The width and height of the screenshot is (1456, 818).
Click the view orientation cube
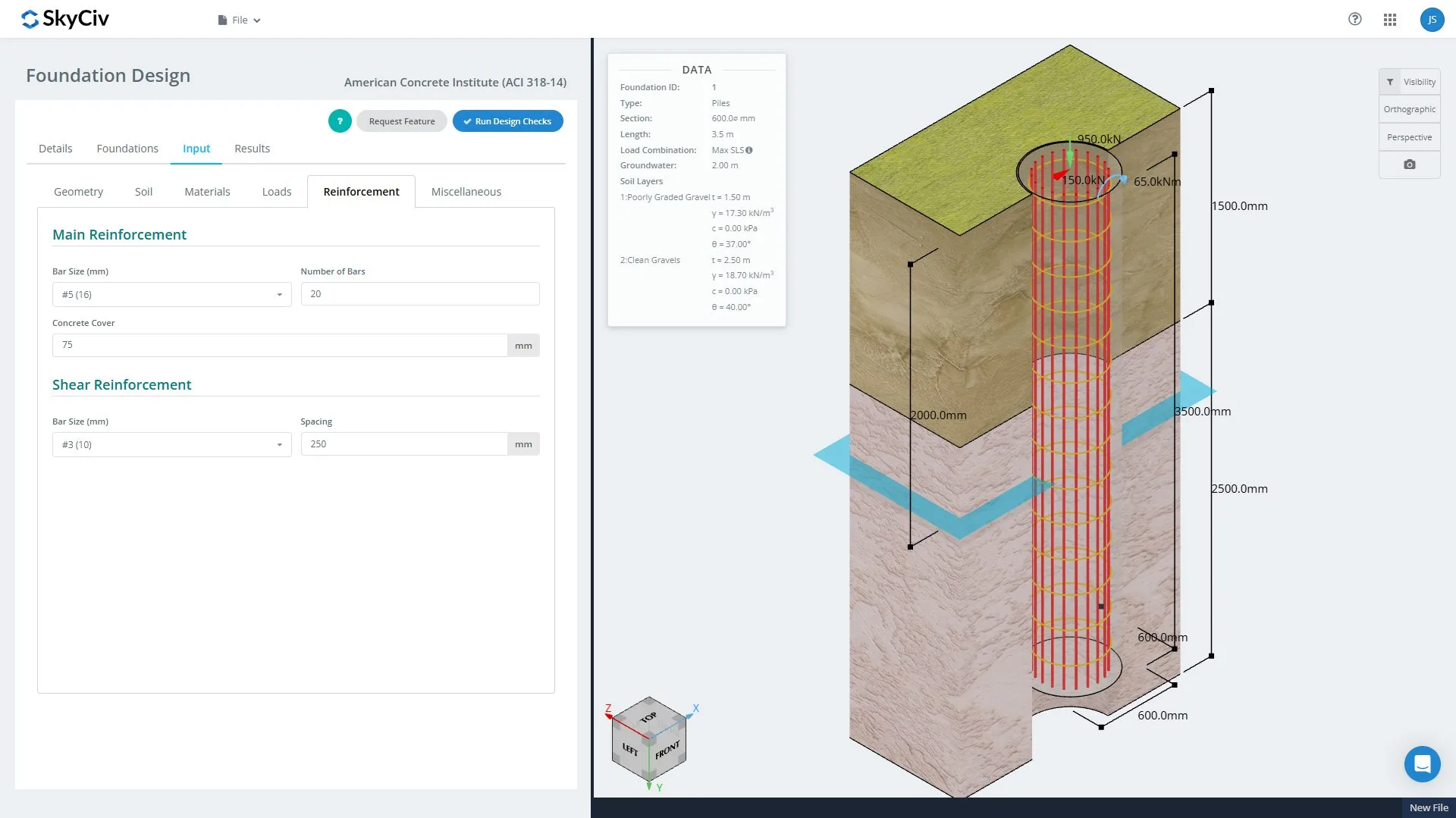coord(649,740)
